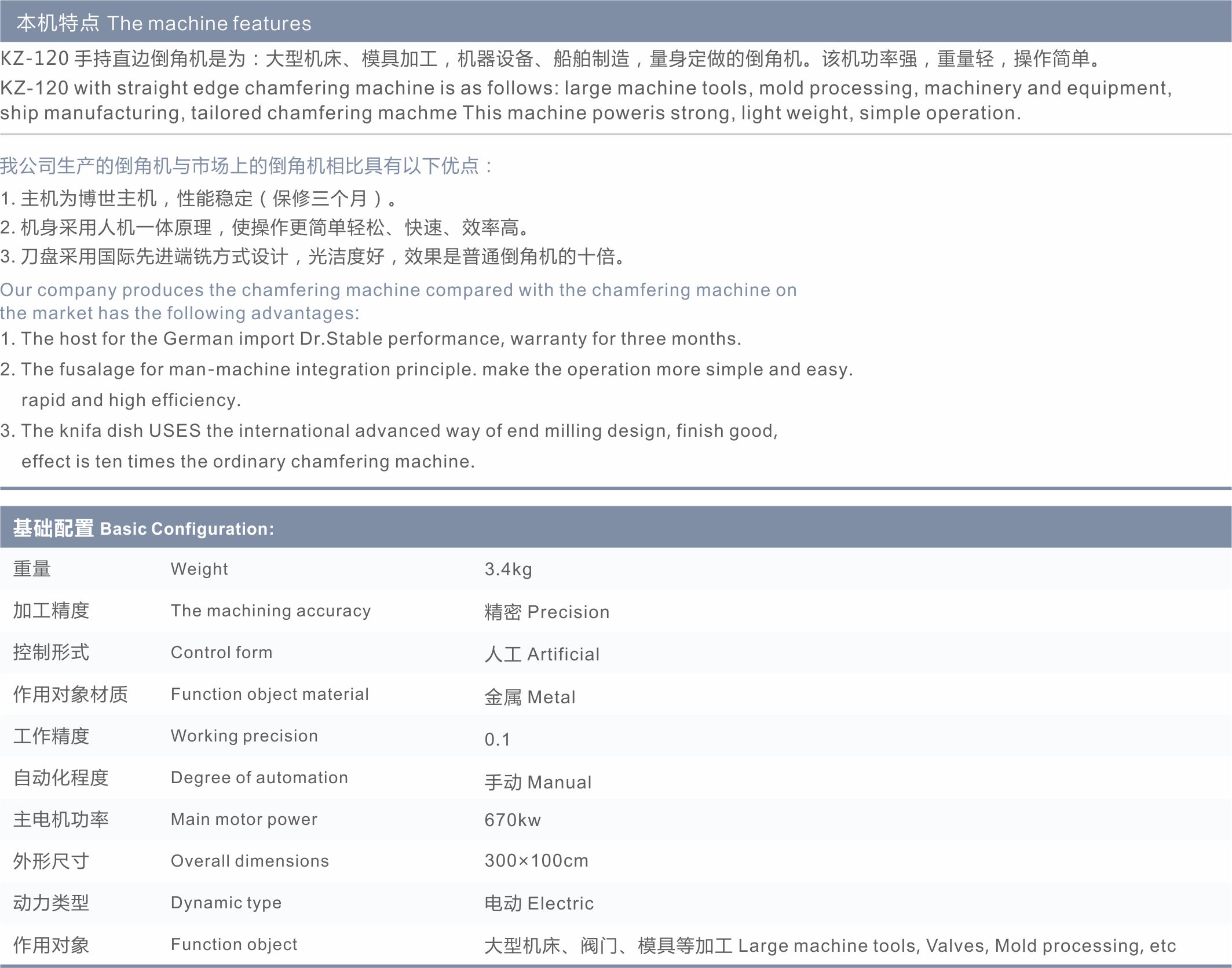Click the 'Dynamic type' row label
The image size is (1232, 968).
point(226,903)
